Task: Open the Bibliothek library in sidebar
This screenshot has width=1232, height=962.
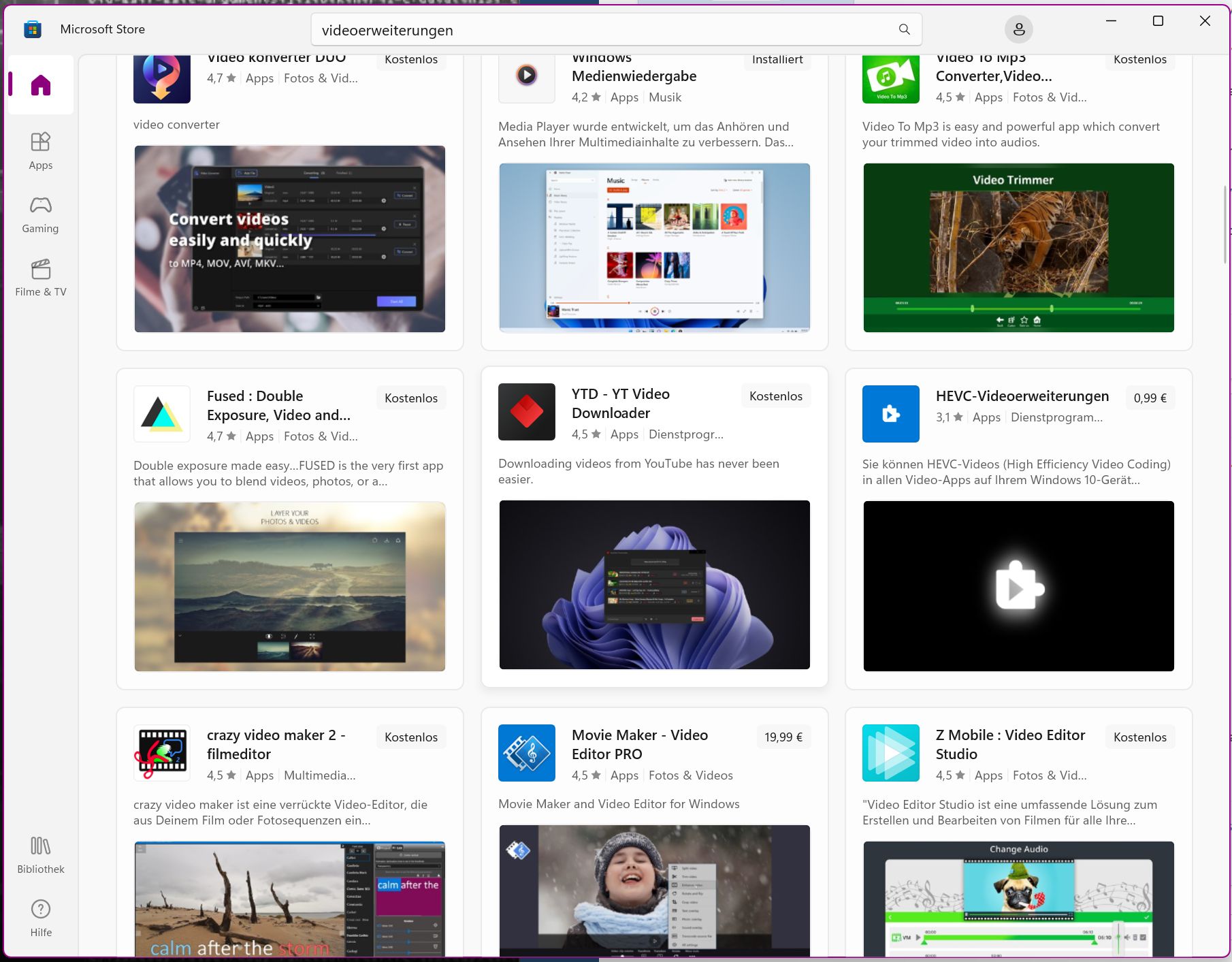Action: [x=41, y=855]
